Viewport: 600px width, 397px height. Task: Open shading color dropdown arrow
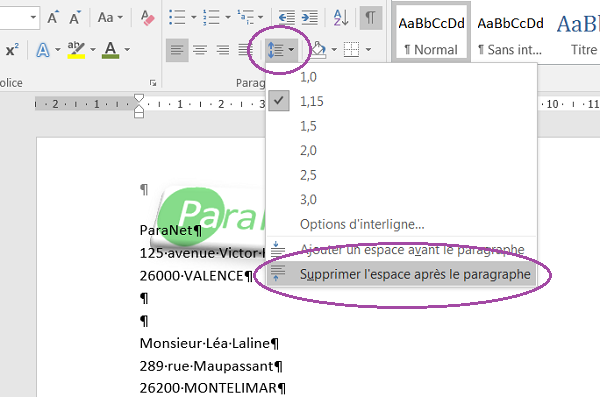click(334, 50)
